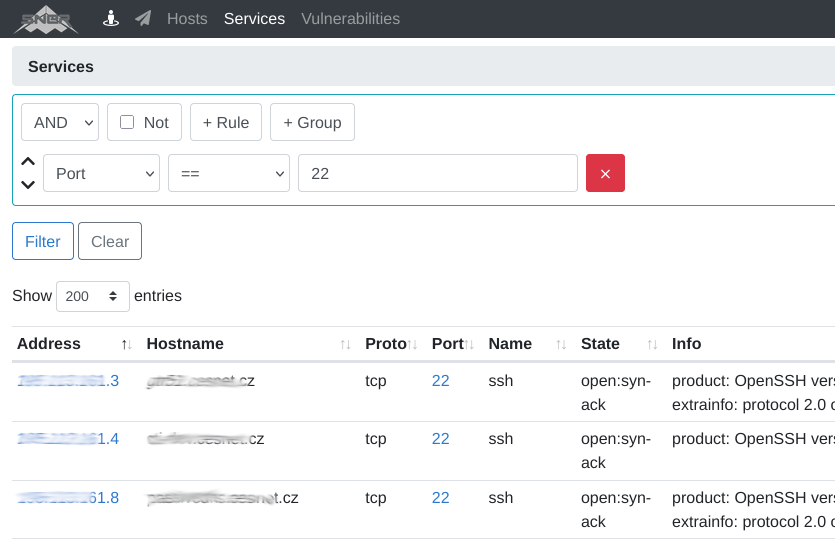Screen dimensions: 835x541
Task: Expand the Port field selector
Action: (101, 173)
